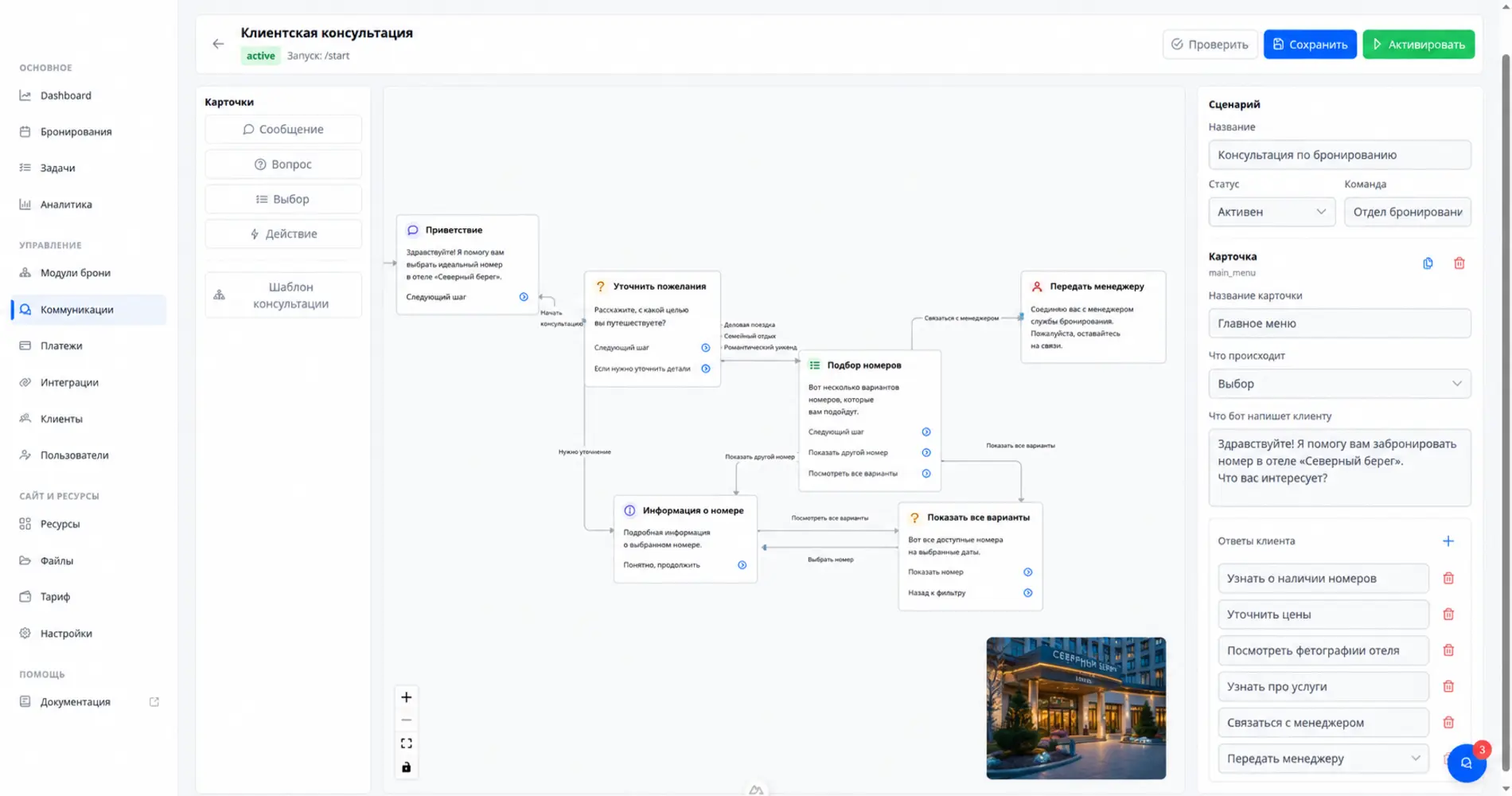Duplicate the card with the copy icon
Screen dimensions: 1512x796
pyautogui.click(x=1428, y=263)
